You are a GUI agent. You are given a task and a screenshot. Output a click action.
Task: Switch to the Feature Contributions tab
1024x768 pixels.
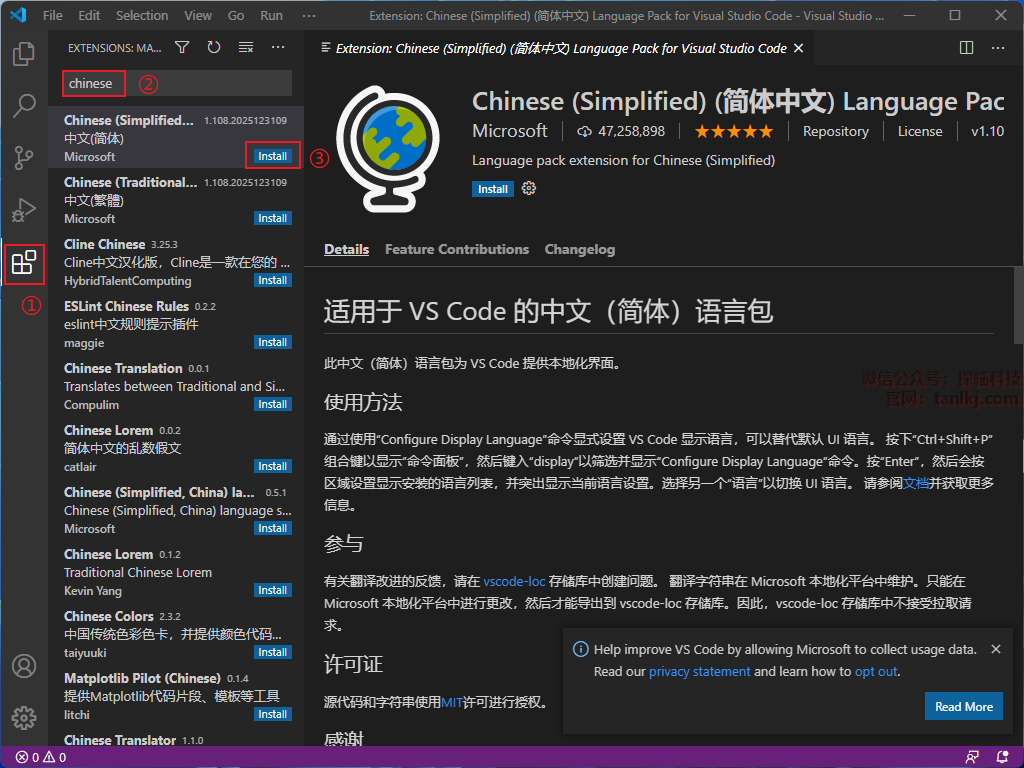(456, 249)
